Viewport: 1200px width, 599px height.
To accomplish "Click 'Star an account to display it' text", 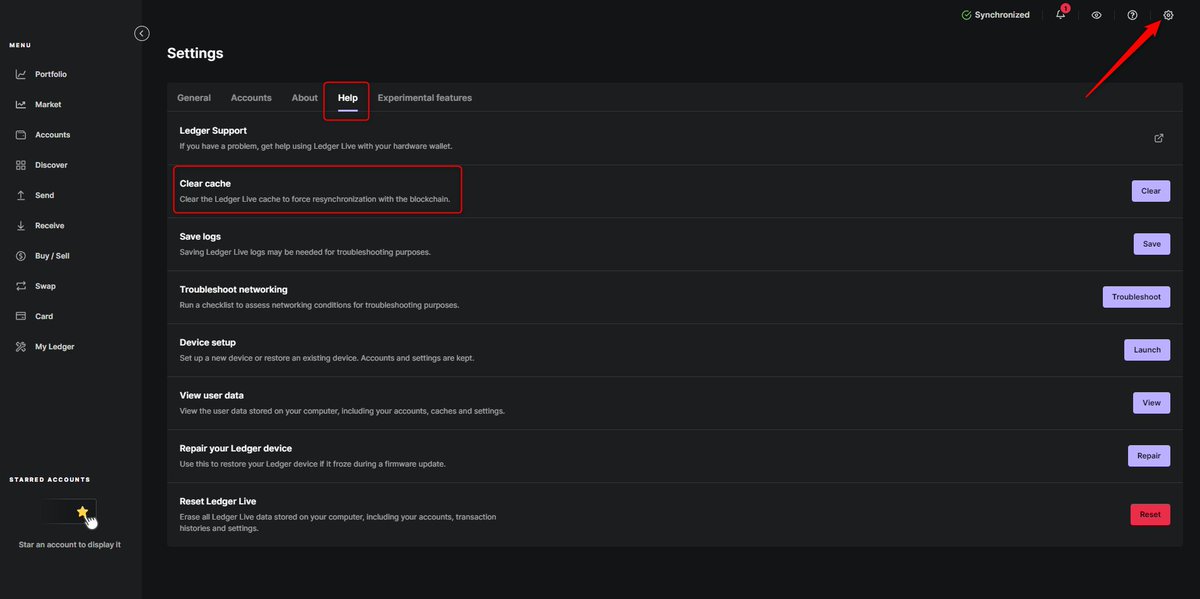I will (70, 545).
